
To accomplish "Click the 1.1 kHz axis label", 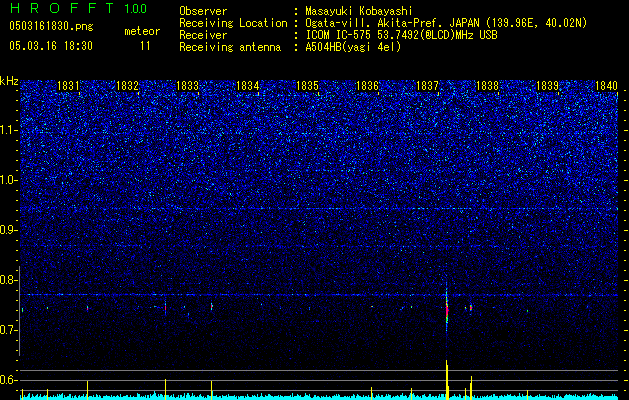I will pos(9,130).
